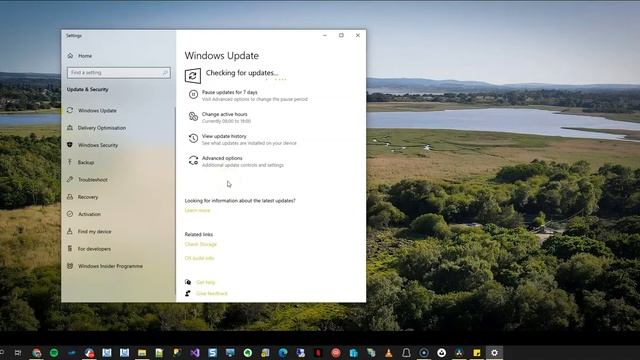This screenshot has height=360, width=640.
Task: Click the refresh arrows icon beside Checking for updates
Action: tap(193, 76)
